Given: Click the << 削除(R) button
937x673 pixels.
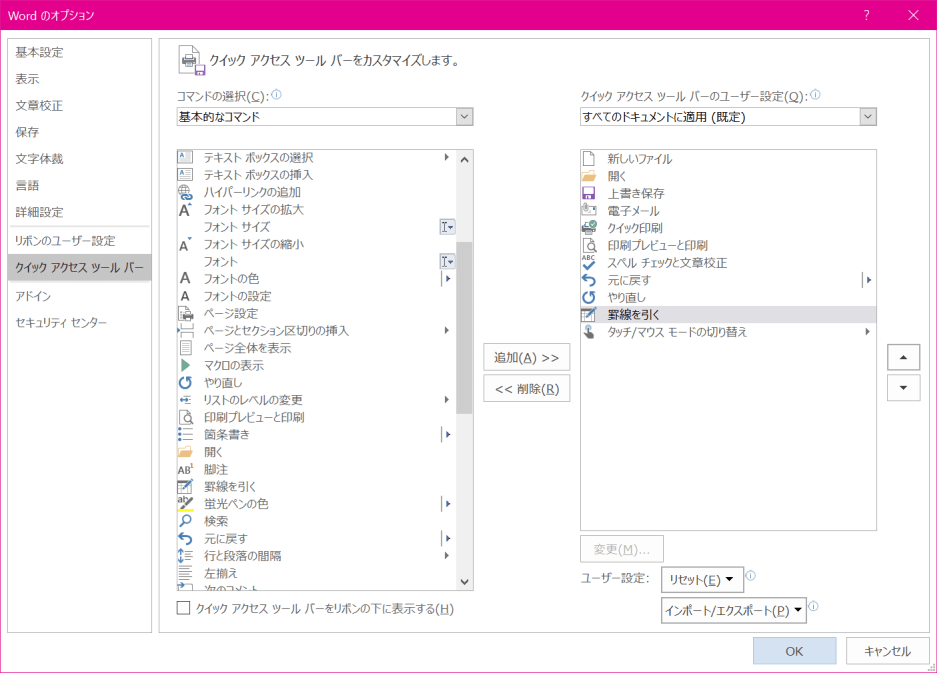Looking at the screenshot, I should [x=526, y=388].
